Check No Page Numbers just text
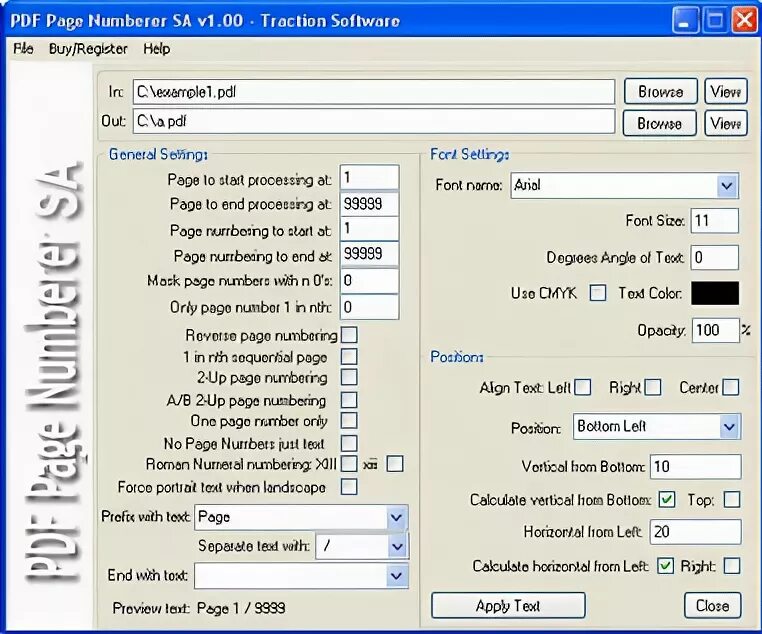762x634 pixels. coord(349,443)
